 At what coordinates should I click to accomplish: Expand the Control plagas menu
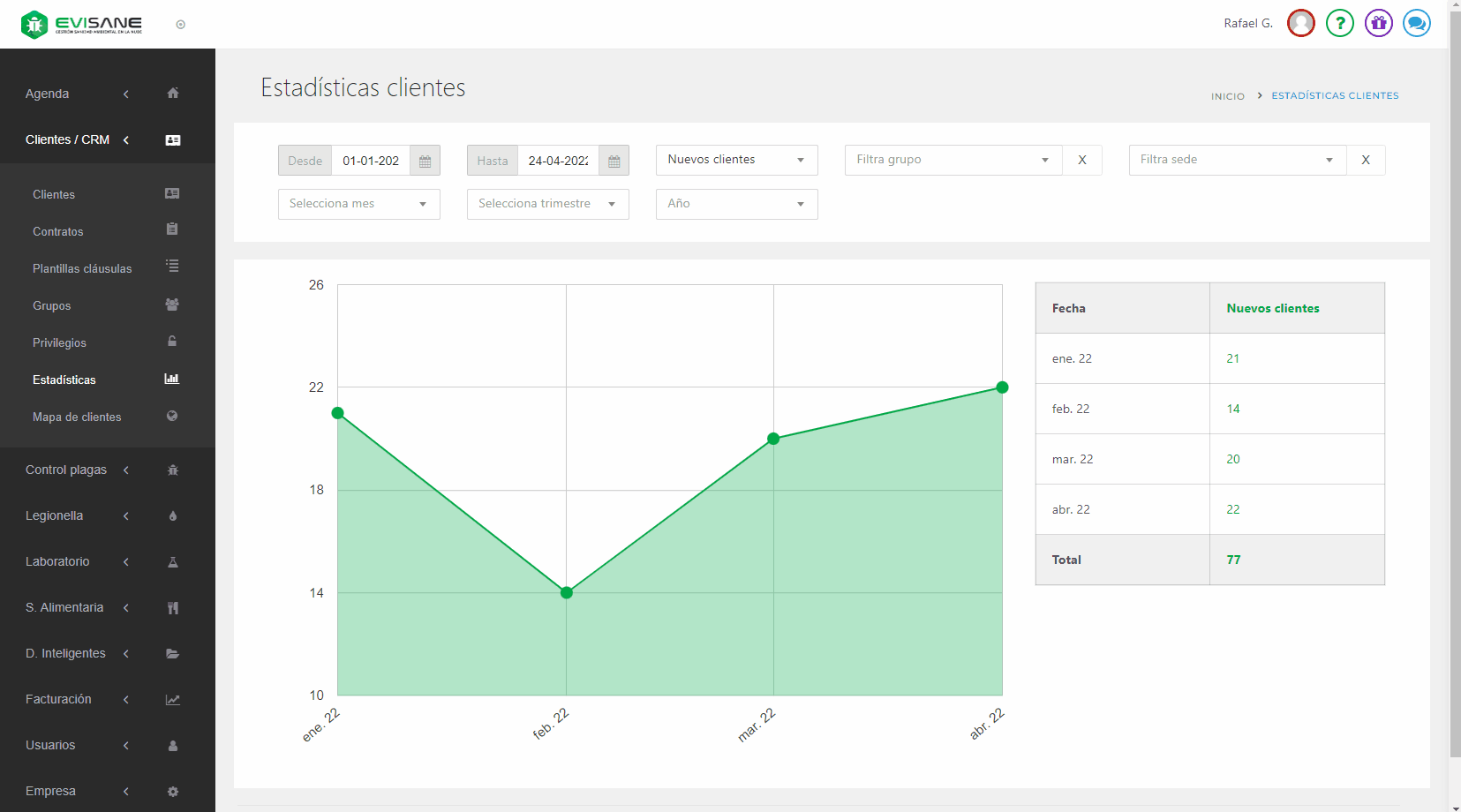[x=66, y=470]
